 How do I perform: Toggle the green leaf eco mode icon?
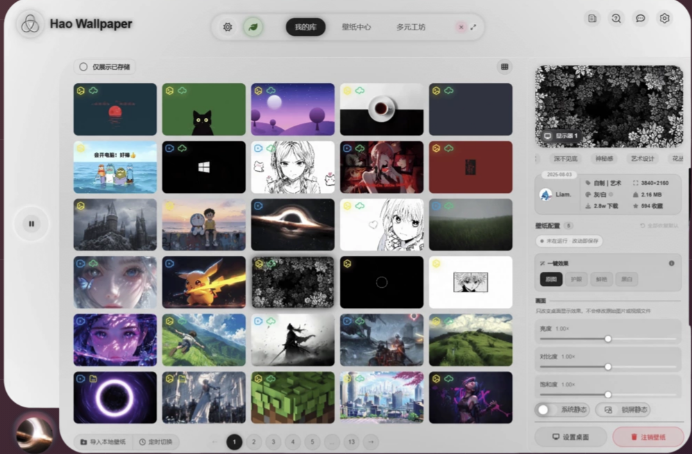253,27
